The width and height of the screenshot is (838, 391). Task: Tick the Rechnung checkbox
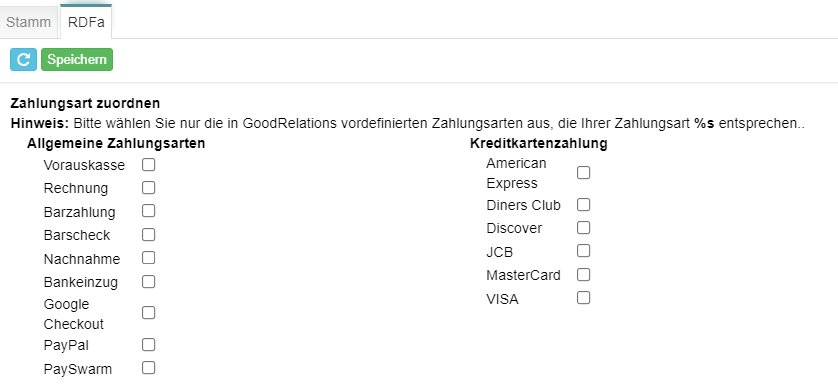coord(149,187)
